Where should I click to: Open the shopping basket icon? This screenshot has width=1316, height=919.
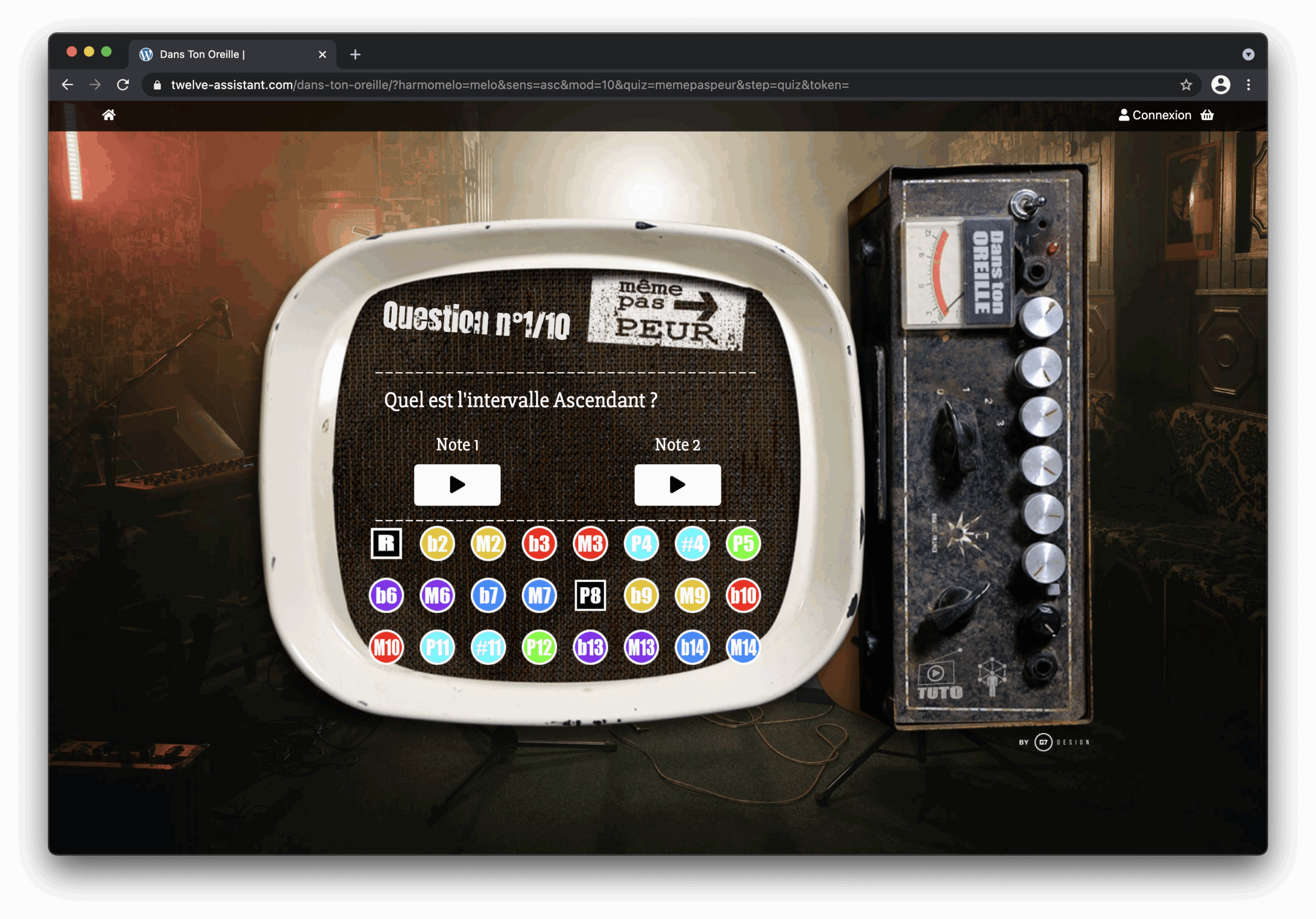tap(1207, 115)
